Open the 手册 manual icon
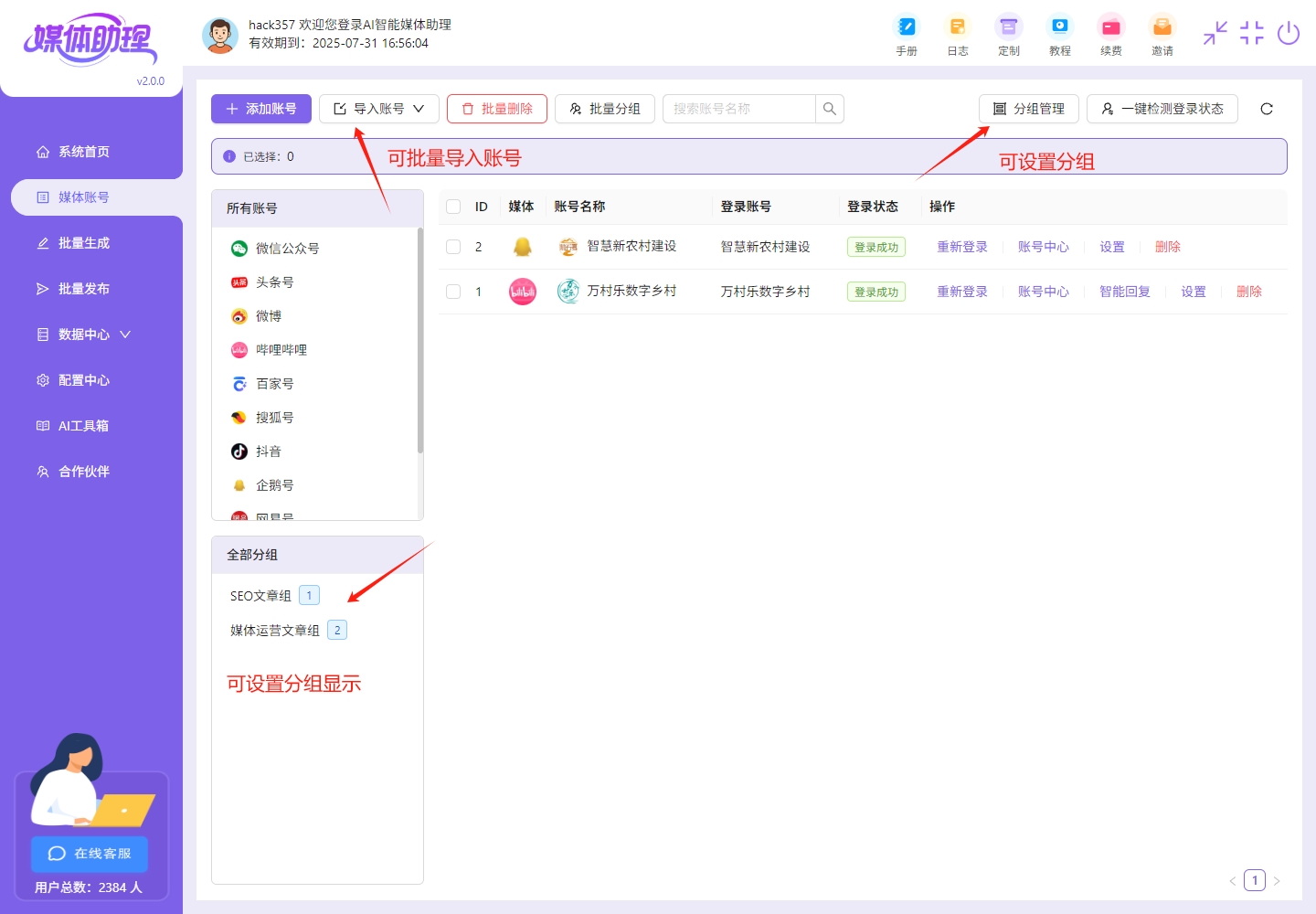Image resolution: width=1316 pixels, height=914 pixels. point(907,35)
